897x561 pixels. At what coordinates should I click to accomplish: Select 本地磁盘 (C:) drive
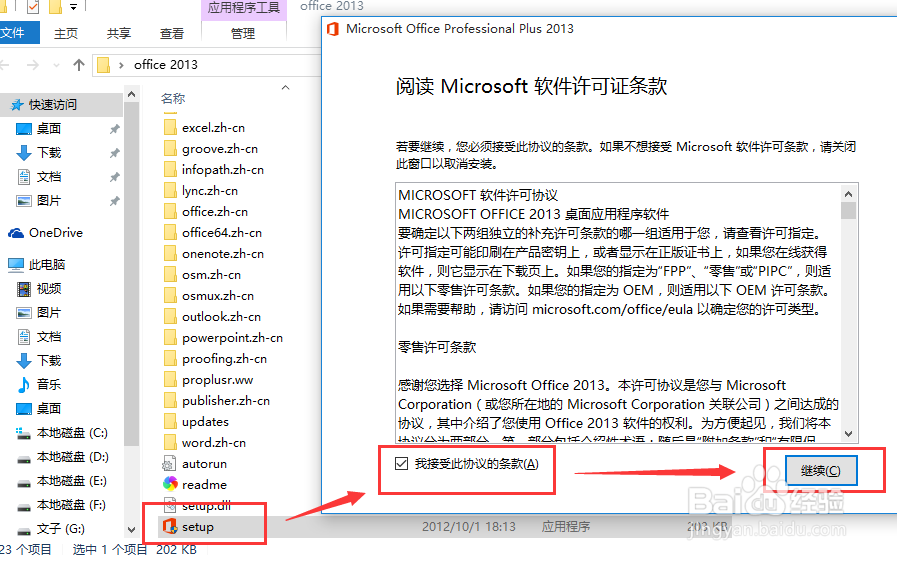72,433
